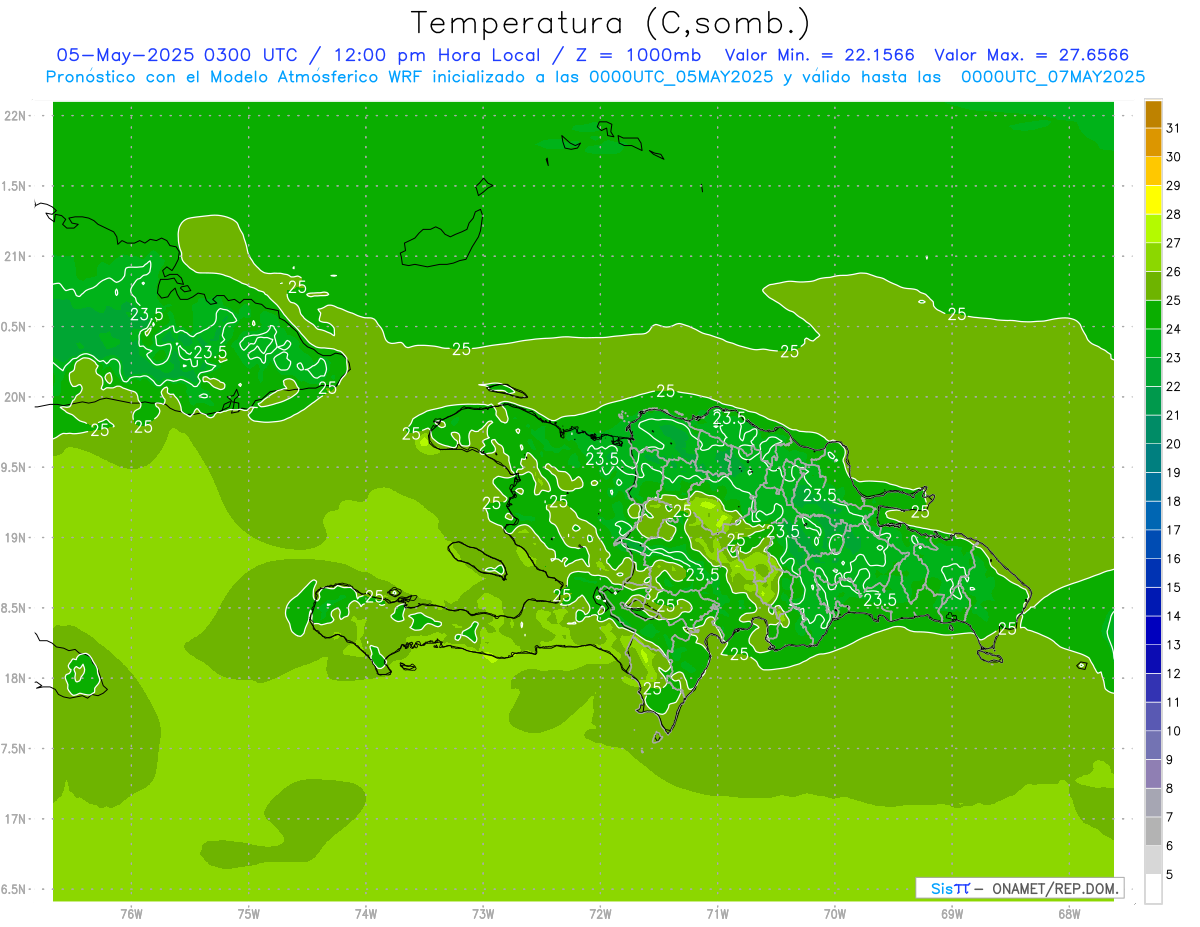Click the legend value 6
This screenshot has height=927, width=1200.
pyautogui.click(x=1169, y=846)
